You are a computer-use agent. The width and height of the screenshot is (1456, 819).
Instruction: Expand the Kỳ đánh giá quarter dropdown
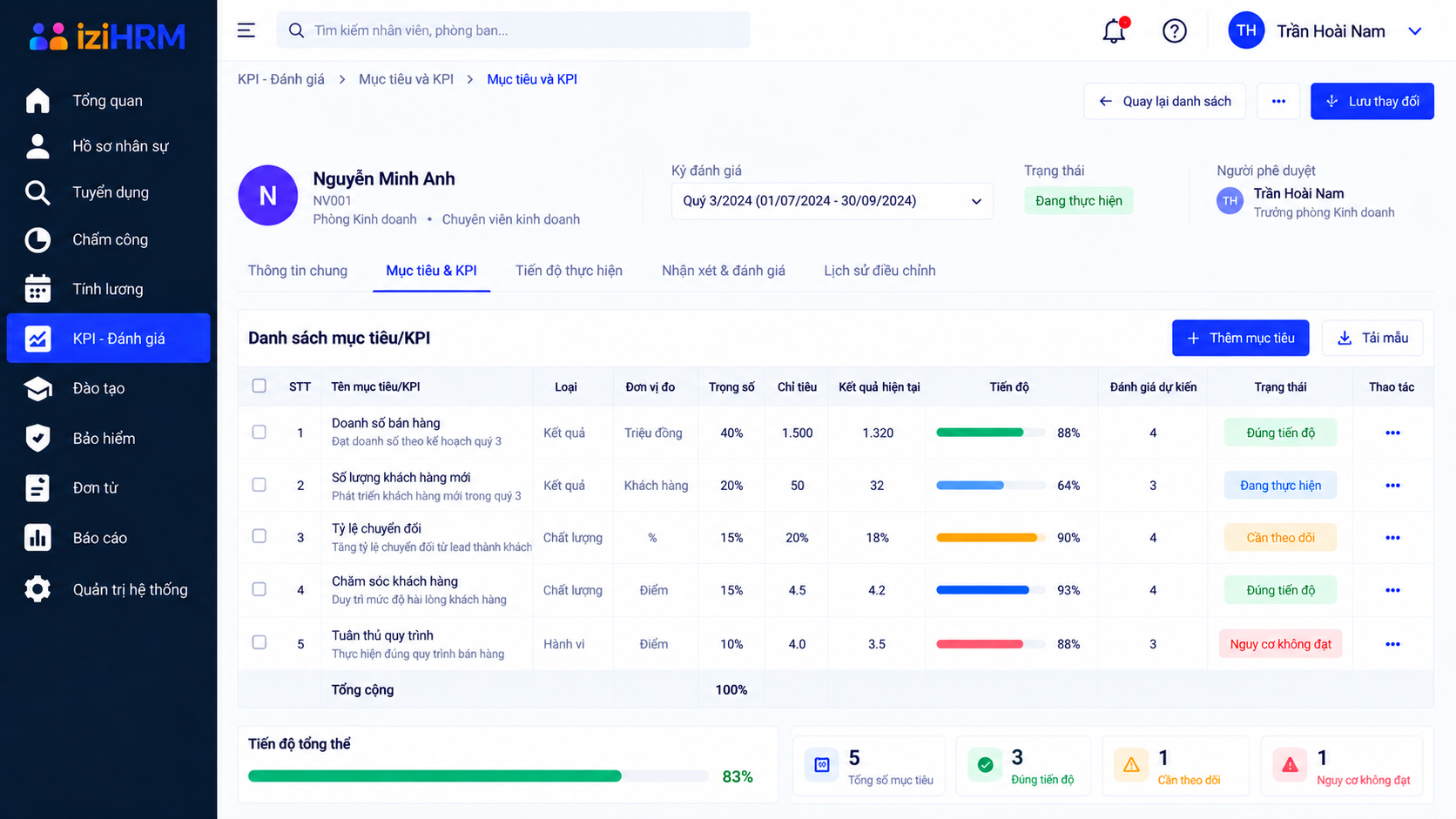tap(832, 201)
